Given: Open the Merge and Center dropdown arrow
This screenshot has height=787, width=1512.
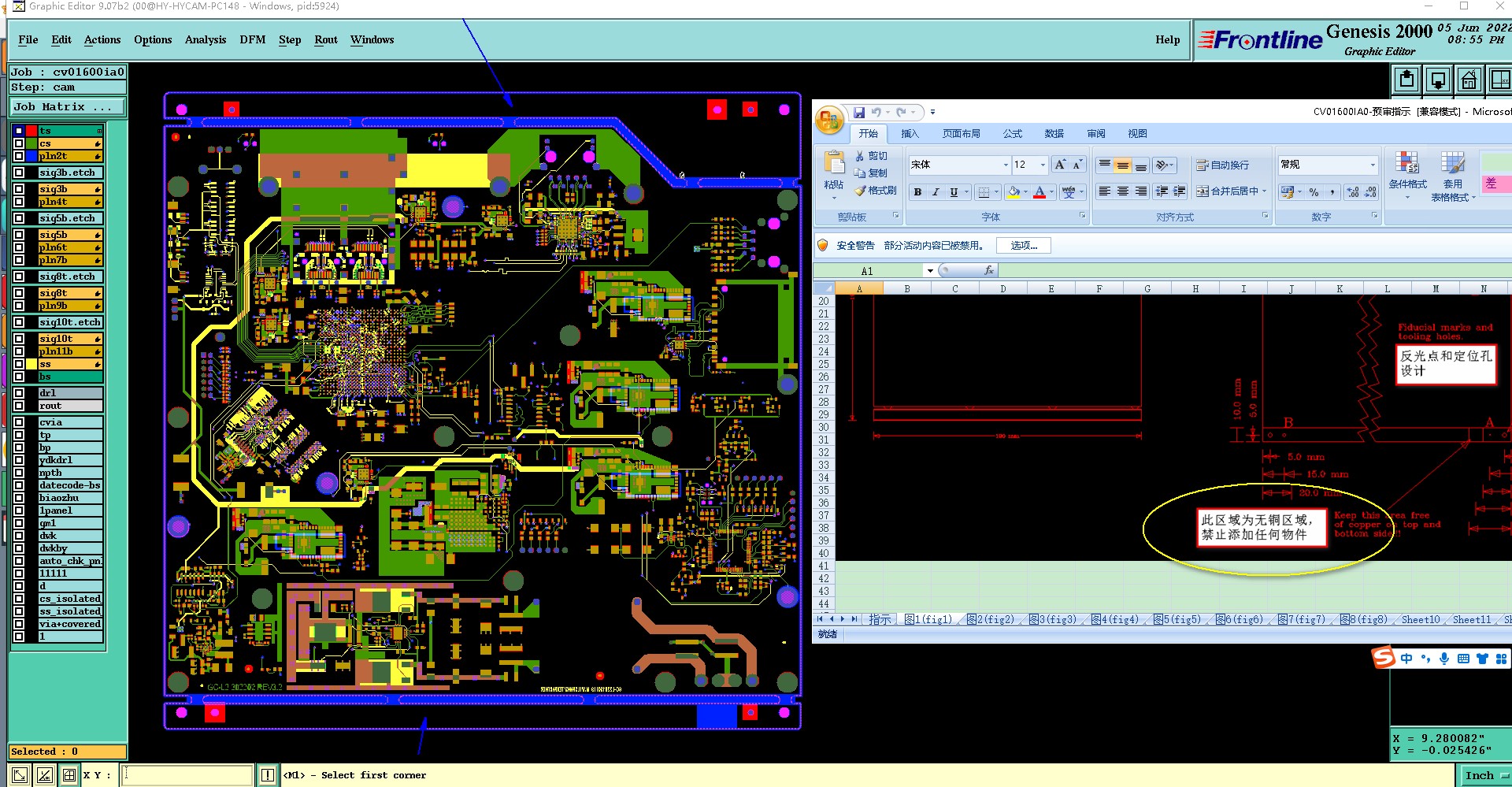Looking at the screenshot, I should tap(1264, 191).
